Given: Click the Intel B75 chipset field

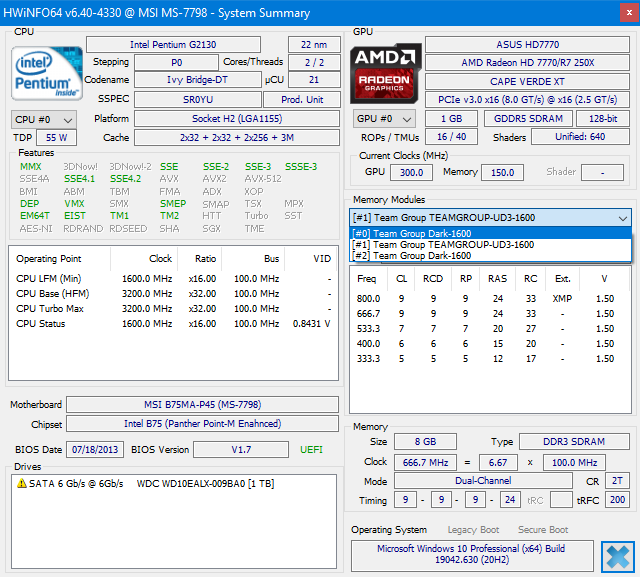Looking at the screenshot, I should click(x=202, y=424).
